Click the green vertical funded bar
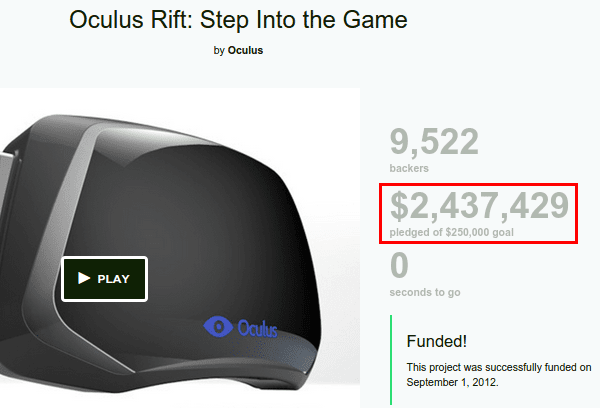This screenshot has height=408, width=600. [391, 360]
